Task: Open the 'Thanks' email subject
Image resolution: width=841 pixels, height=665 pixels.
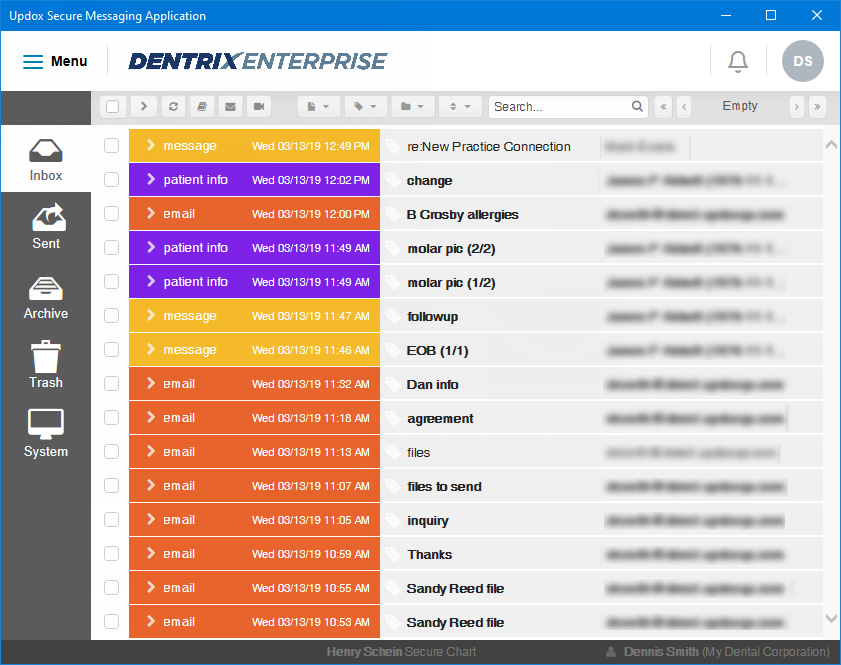Action: pos(430,555)
